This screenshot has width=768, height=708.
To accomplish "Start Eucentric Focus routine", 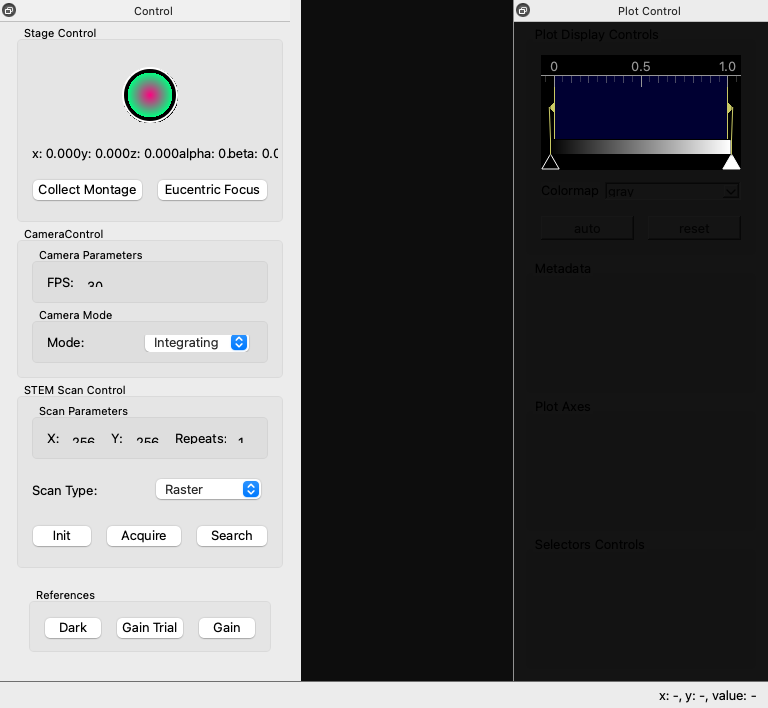I will point(212,189).
